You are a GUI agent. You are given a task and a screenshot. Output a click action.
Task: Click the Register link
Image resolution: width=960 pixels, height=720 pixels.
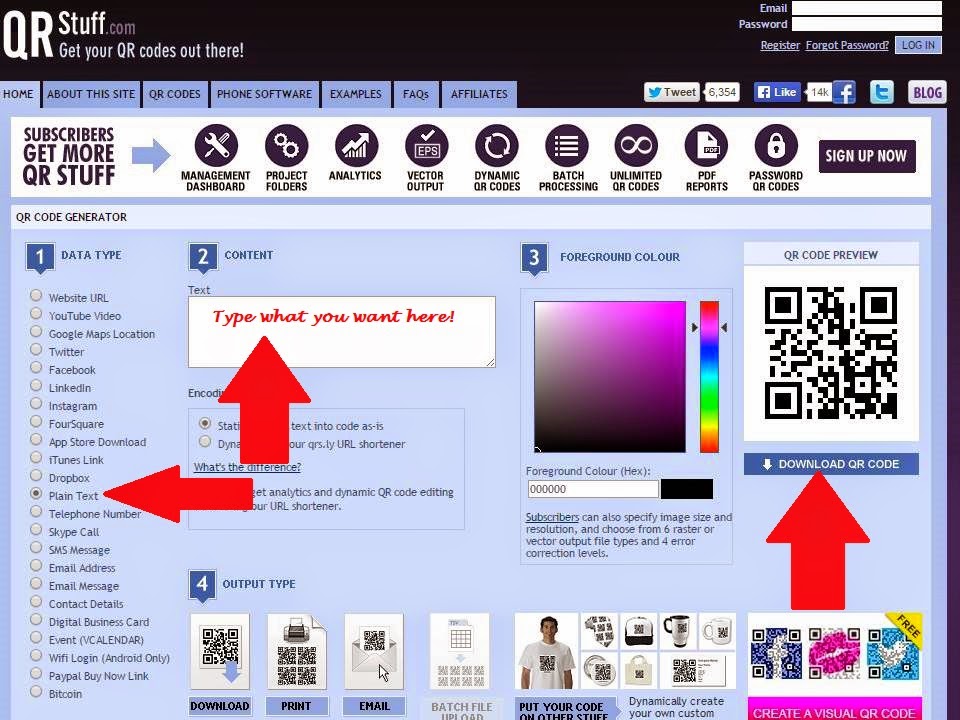click(780, 45)
